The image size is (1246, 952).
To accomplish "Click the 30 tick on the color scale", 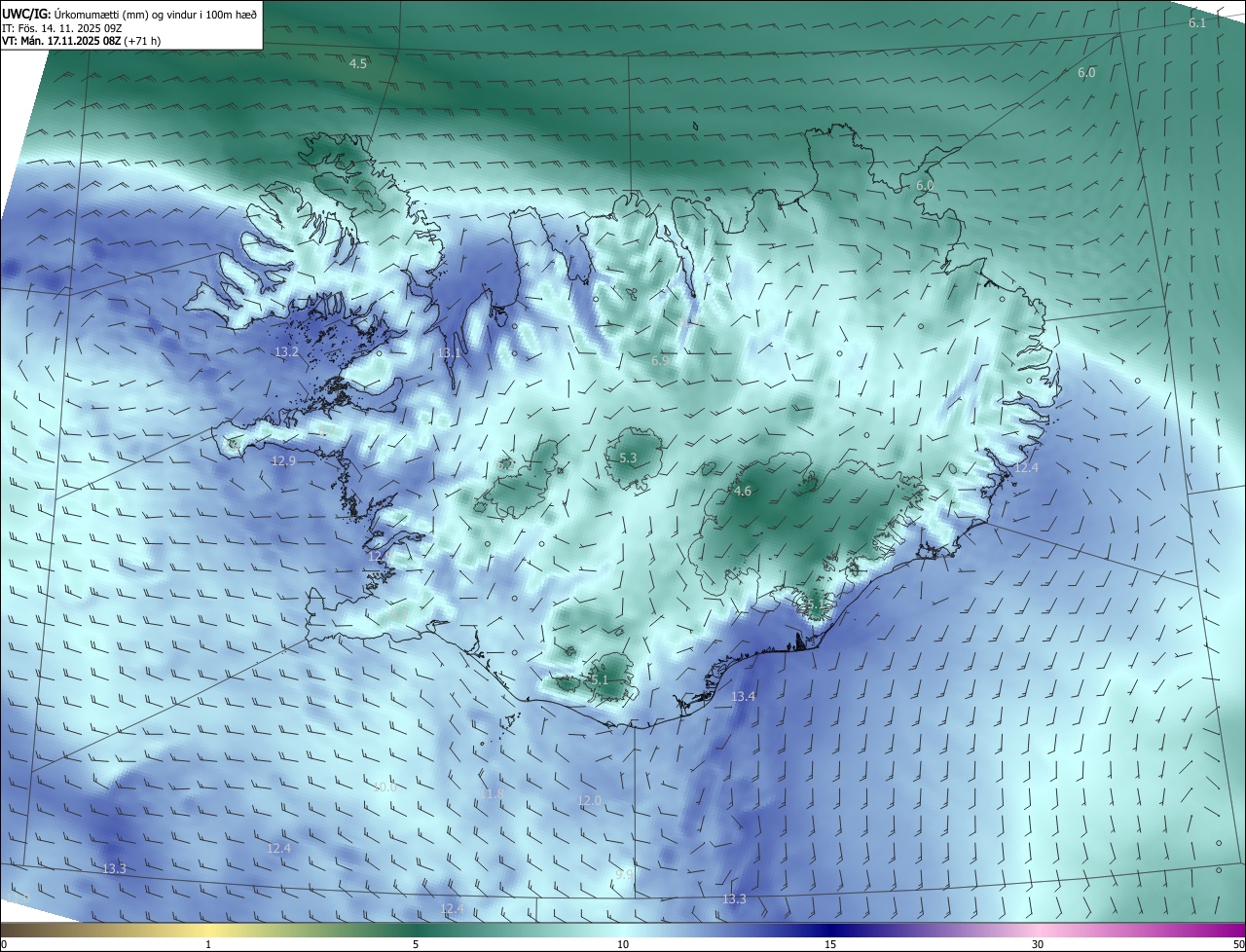I will point(1038,944).
